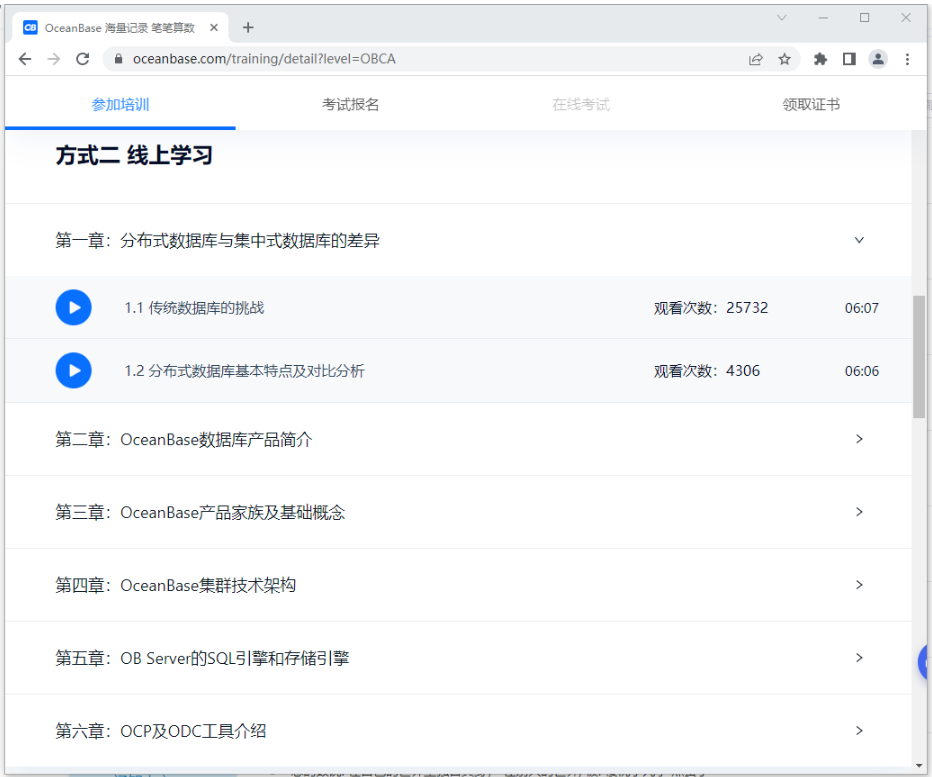Click the back navigation arrow
This screenshot has height=777, width=932.
[x=24, y=59]
